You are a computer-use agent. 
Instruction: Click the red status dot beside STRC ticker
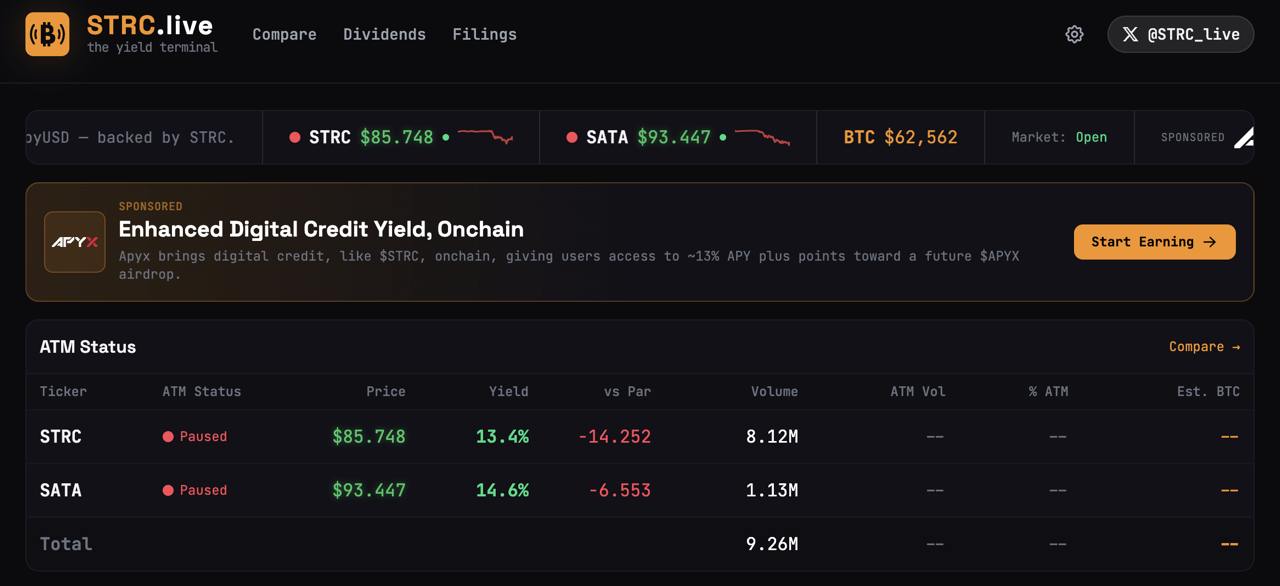click(x=295, y=137)
